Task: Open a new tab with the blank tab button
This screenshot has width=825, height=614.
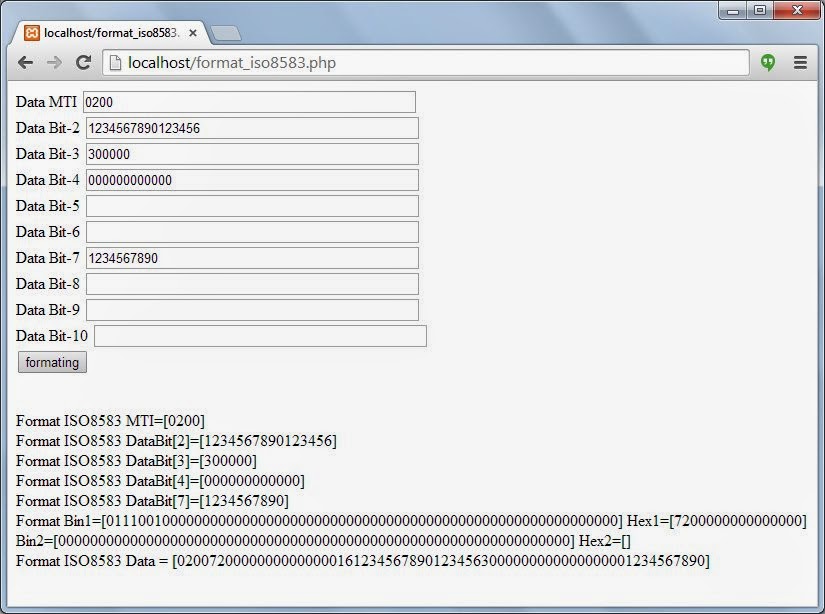Action: pyautogui.click(x=225, y=33)
